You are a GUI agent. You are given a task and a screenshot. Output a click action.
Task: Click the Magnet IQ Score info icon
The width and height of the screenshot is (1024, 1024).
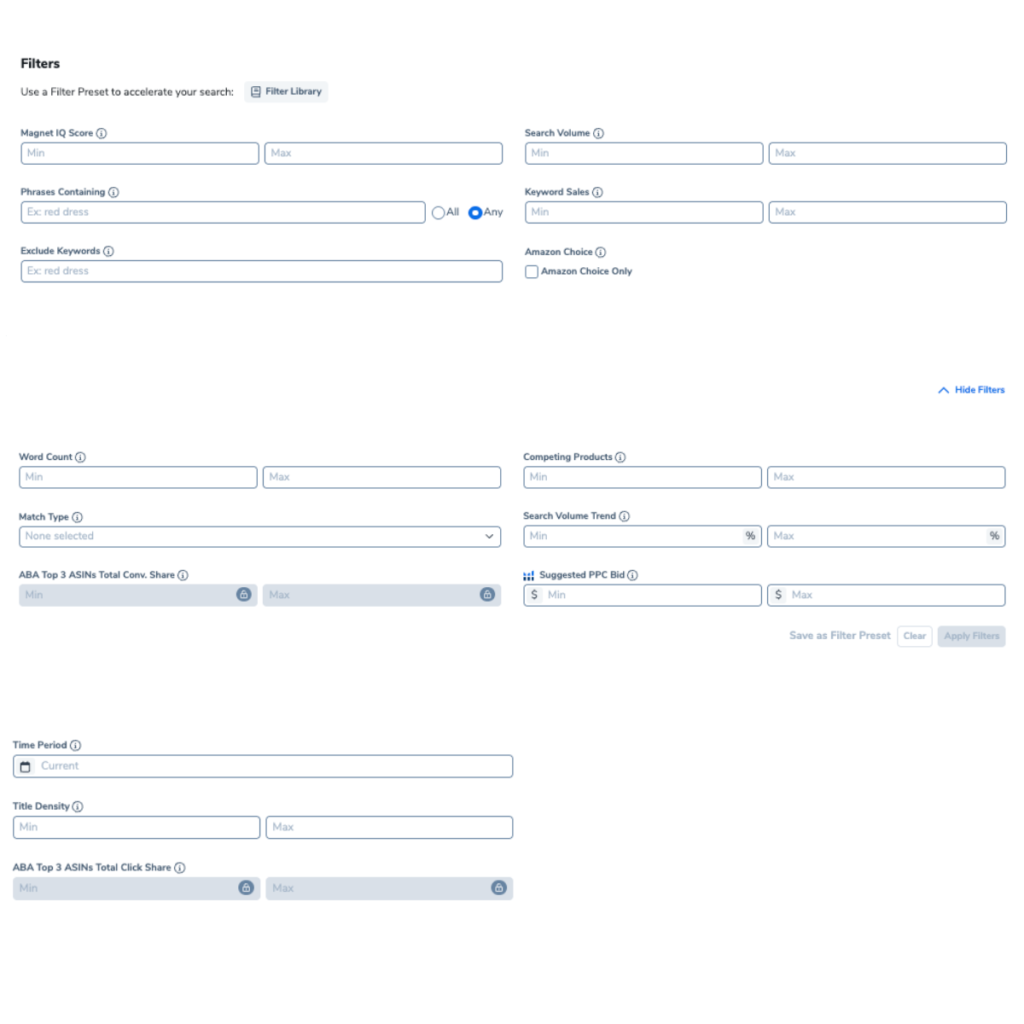(x=102, y=133)
